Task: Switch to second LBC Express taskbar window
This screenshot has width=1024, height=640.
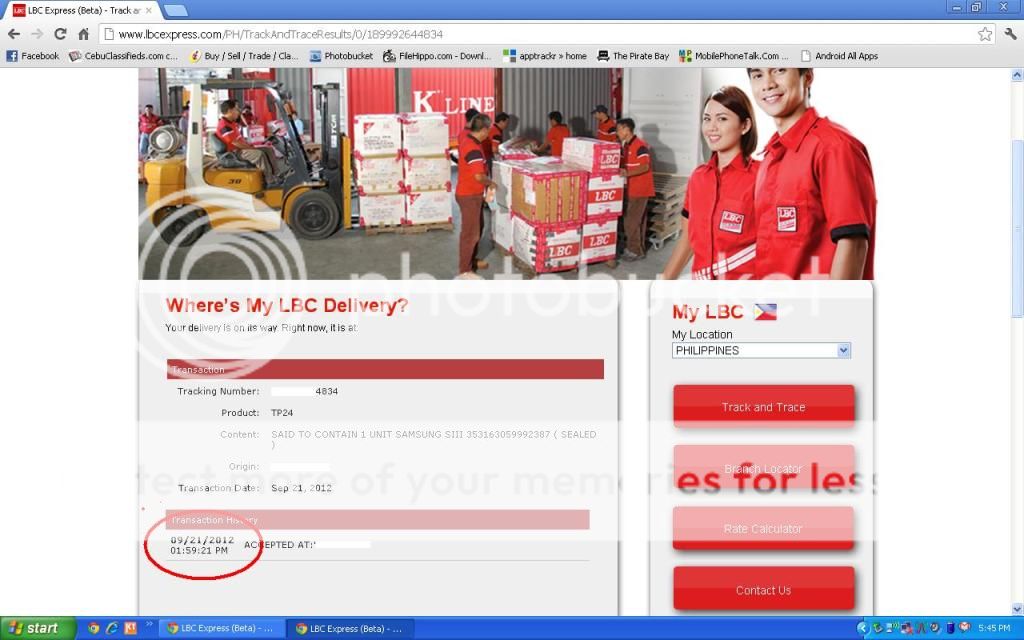Action: point(351,628)
